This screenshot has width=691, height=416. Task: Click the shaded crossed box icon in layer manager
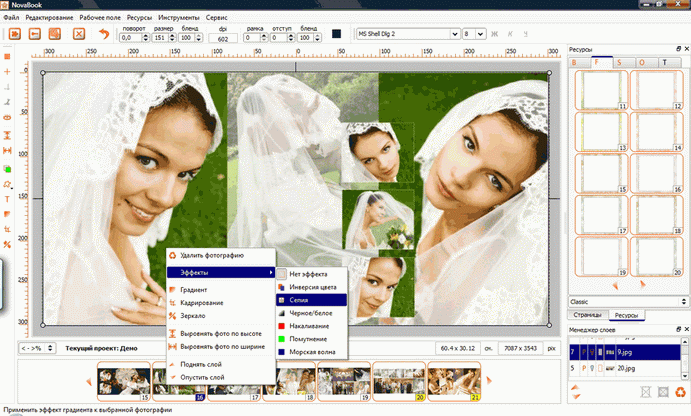tap(663, 392)
